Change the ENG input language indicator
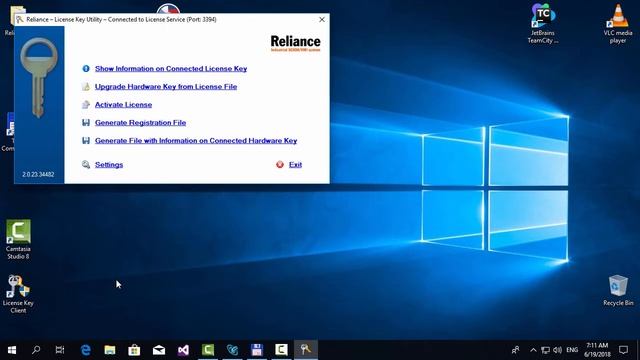Screen dimensions: 640x360 coord(572,350)
